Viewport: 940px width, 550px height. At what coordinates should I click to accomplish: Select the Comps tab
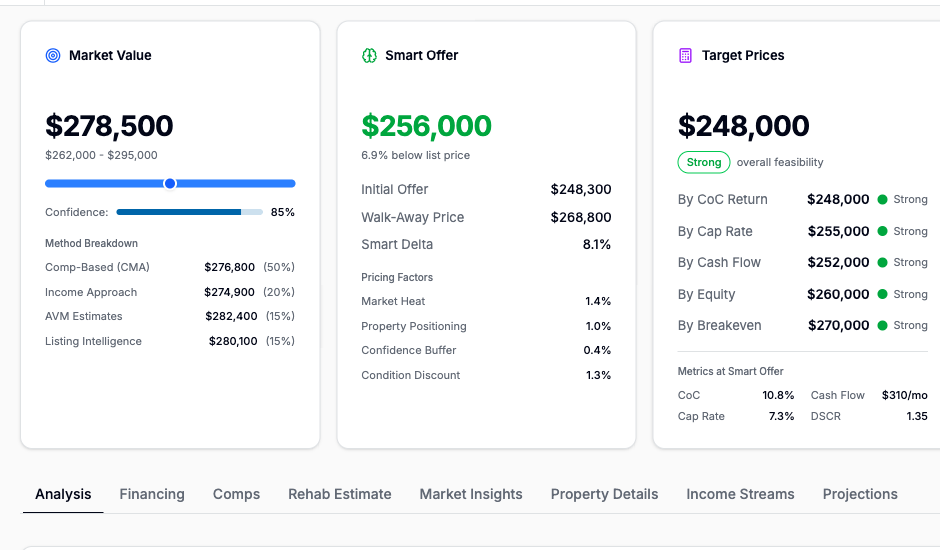point(236,494)
